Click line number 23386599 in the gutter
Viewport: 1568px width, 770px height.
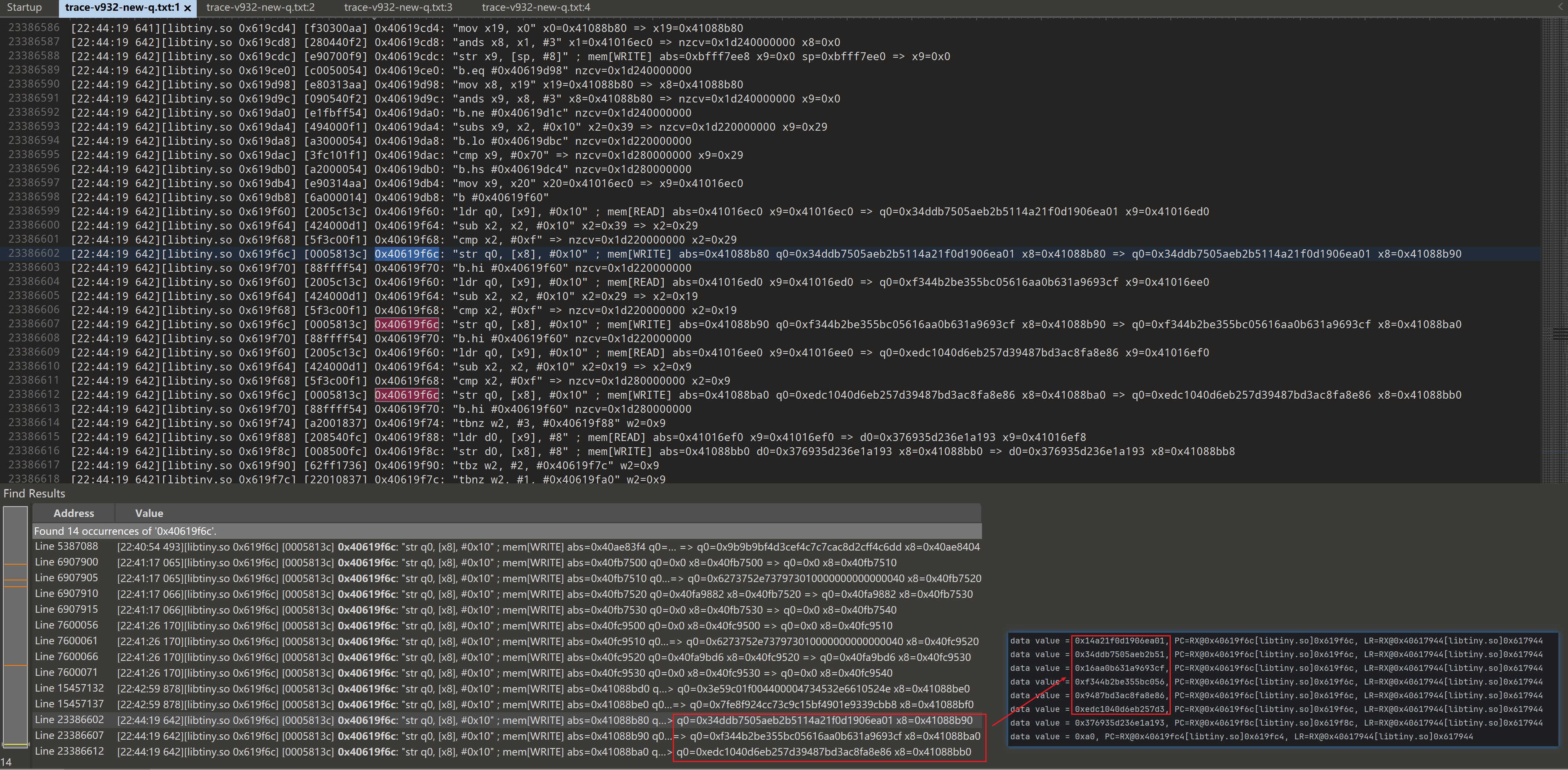coord(34,211)
